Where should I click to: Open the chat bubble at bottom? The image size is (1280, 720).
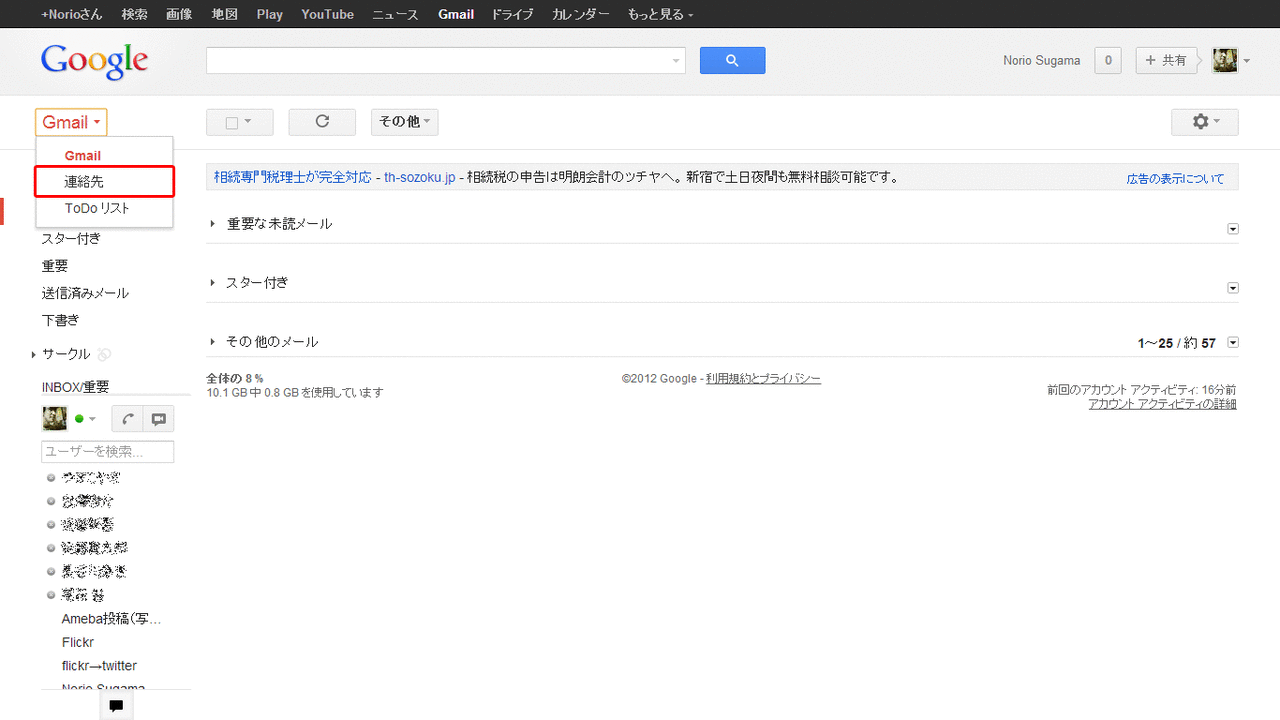(116, 706)
